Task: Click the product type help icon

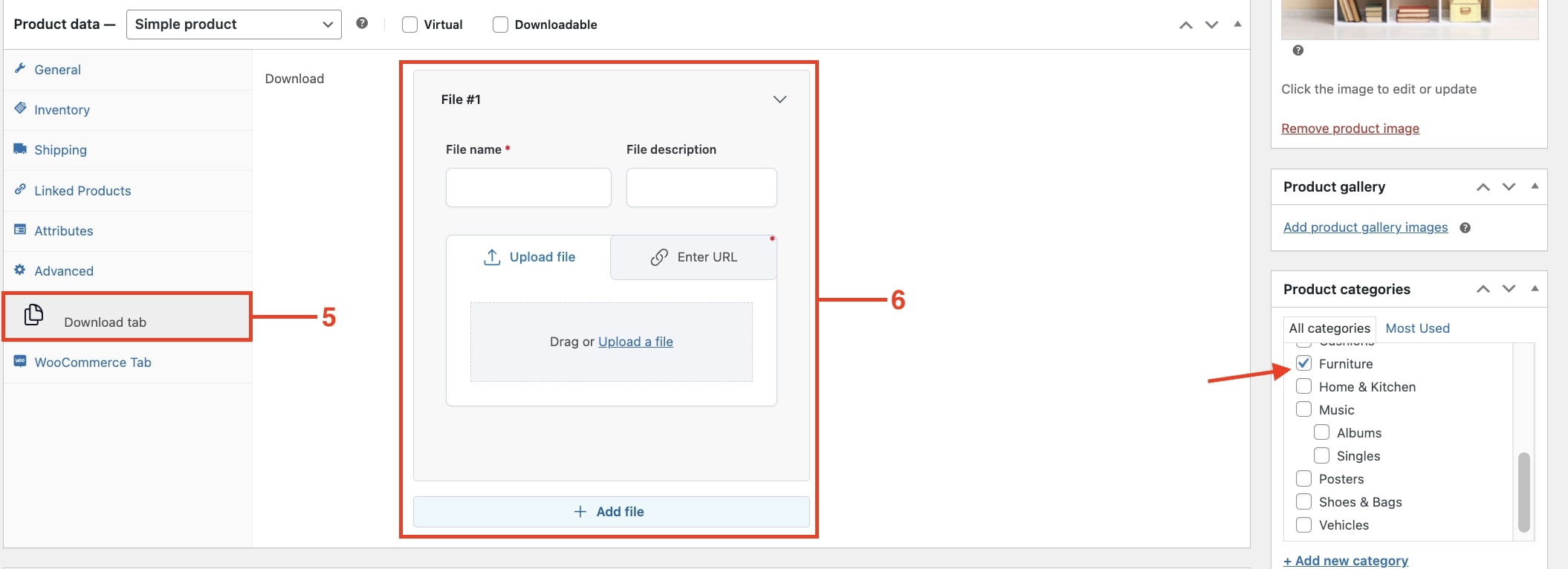Action: pos(362,23)
